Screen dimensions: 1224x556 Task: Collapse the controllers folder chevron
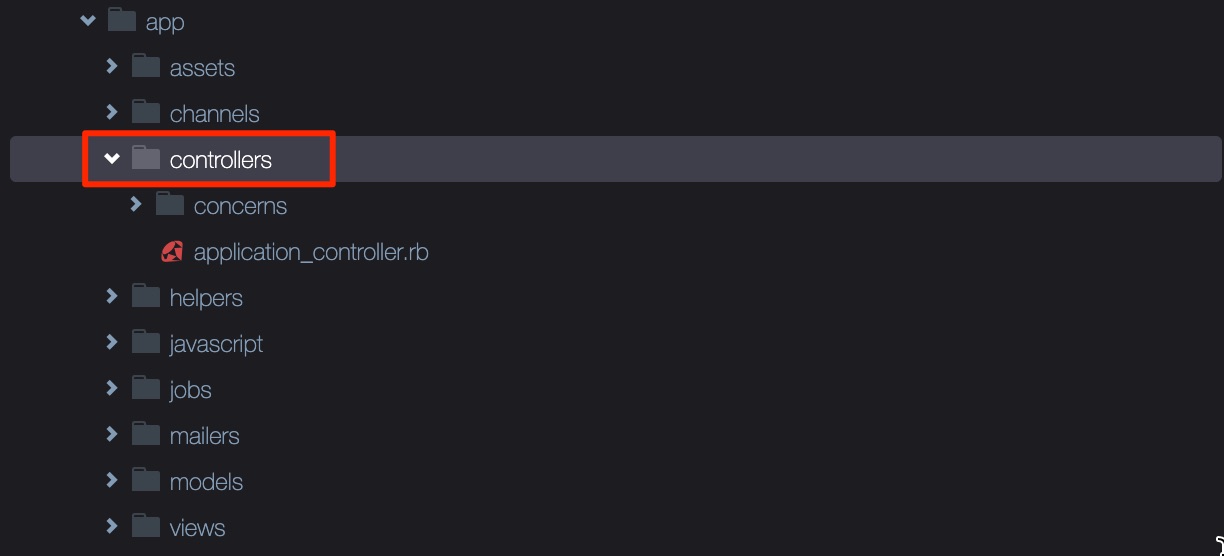pos(112,158)
